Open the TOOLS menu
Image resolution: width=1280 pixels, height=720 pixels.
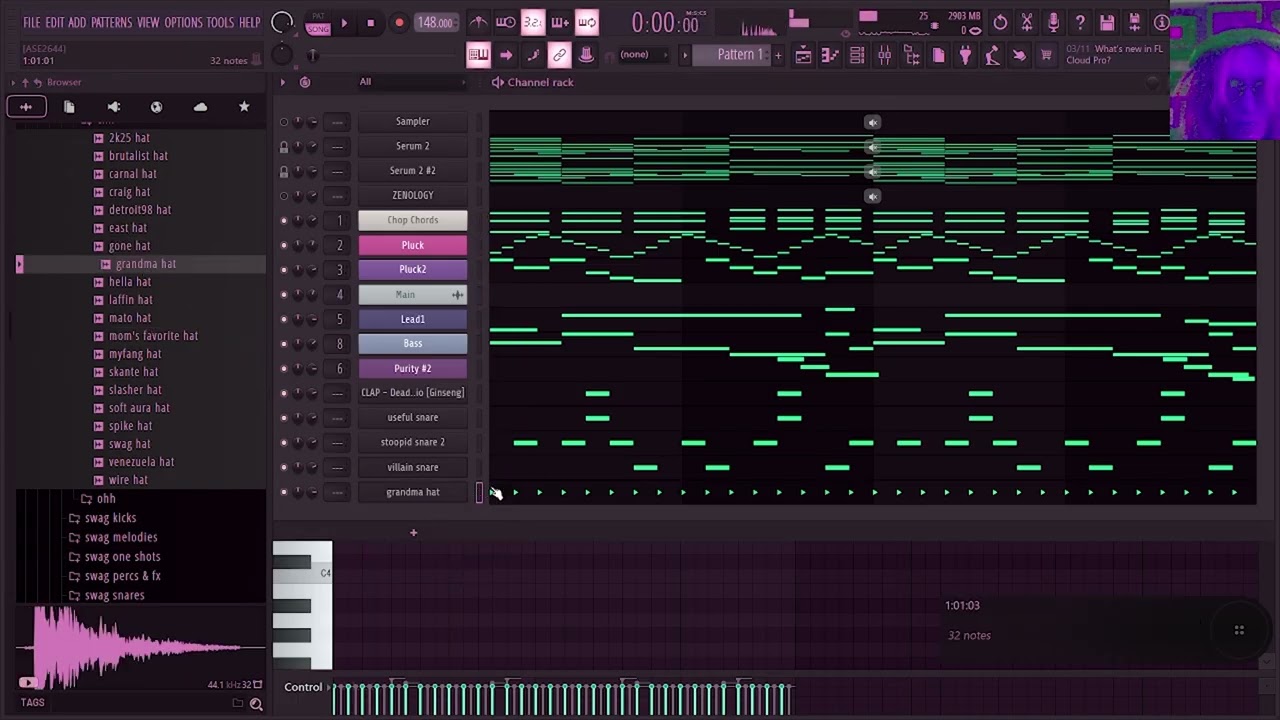[220, 22]
